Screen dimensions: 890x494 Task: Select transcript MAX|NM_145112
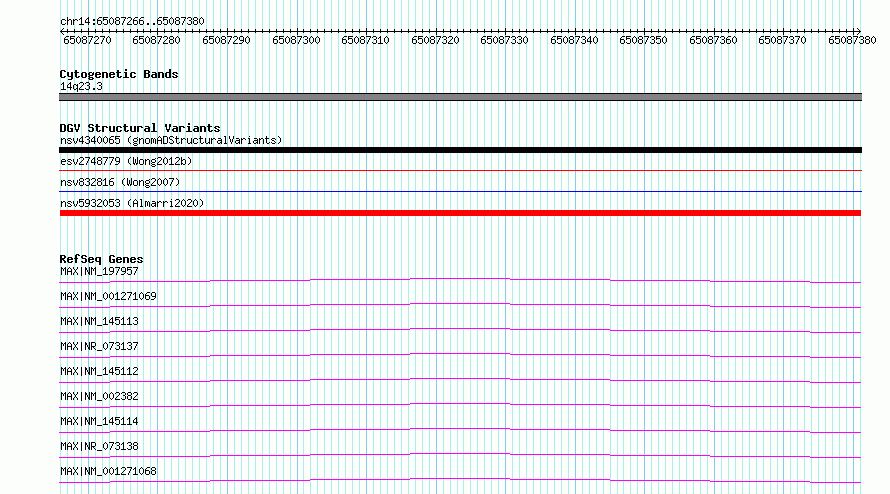tap(99, 371)
